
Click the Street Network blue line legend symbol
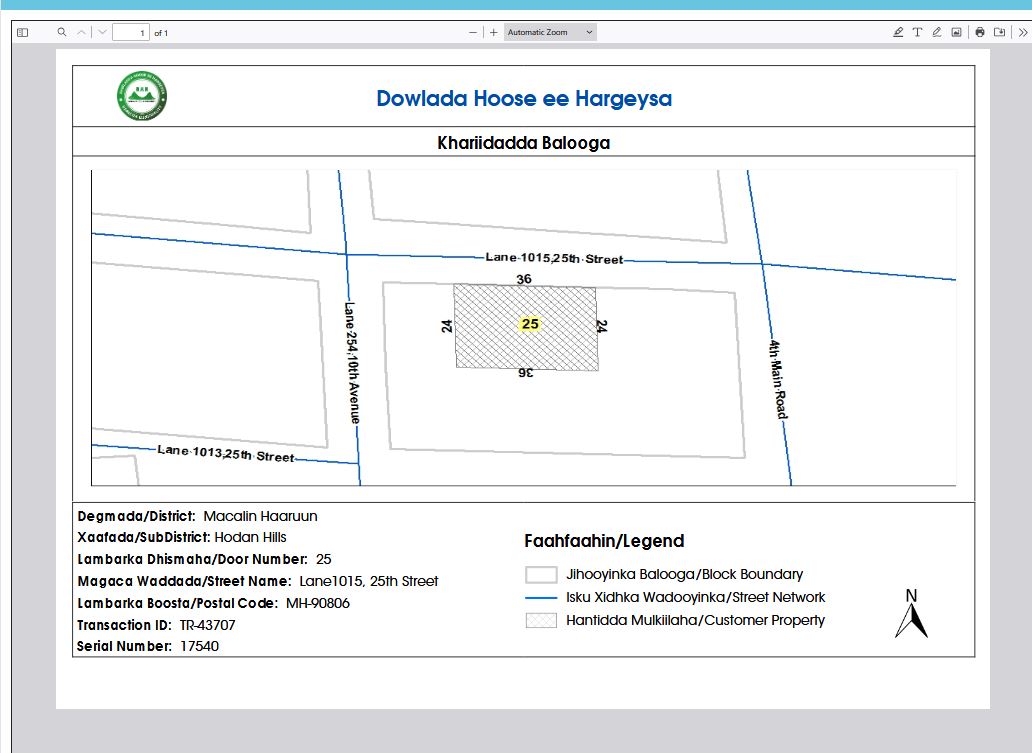[x=541, y=598]
